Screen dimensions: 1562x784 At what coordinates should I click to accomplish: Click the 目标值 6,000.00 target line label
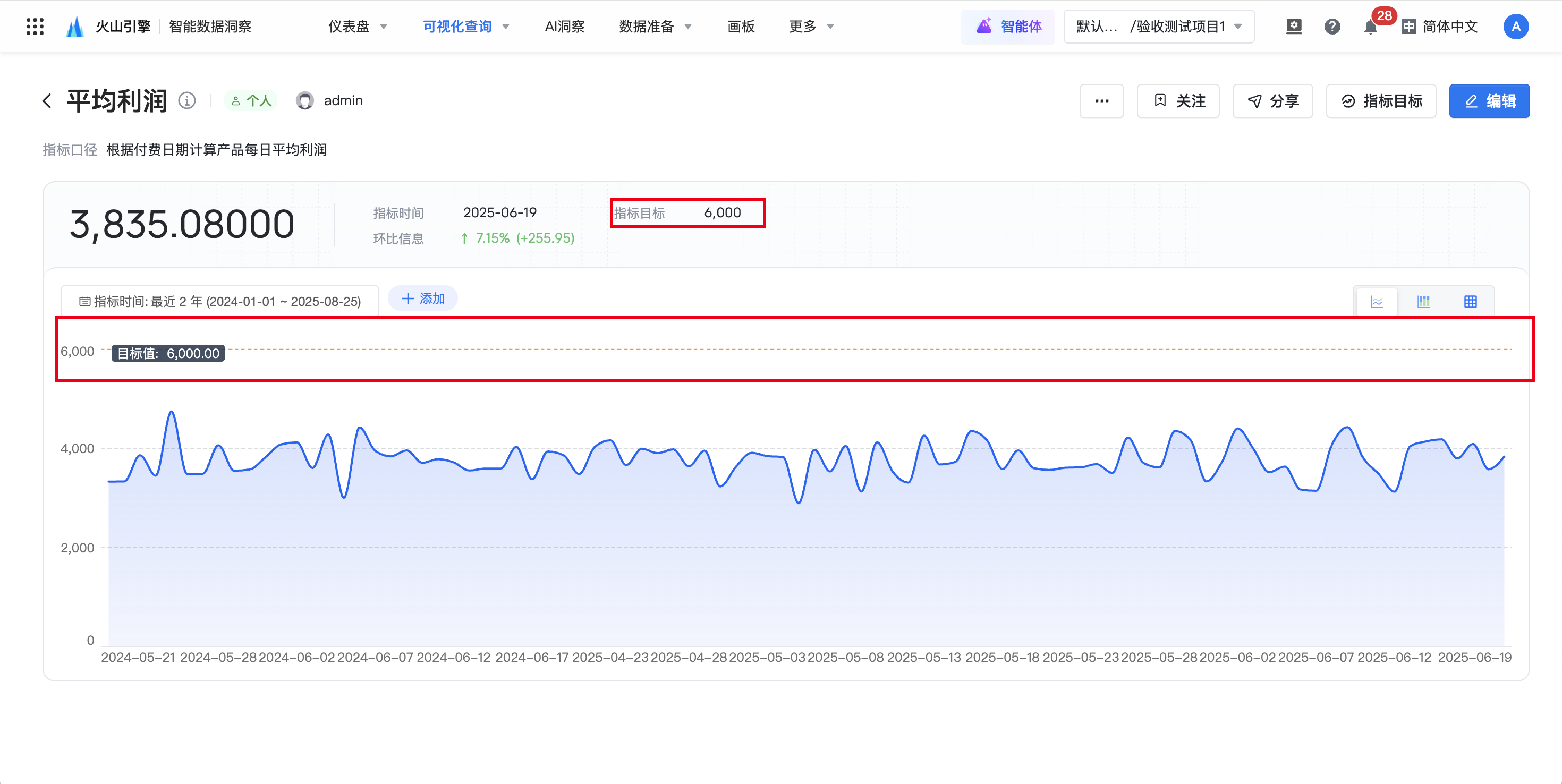168,353
